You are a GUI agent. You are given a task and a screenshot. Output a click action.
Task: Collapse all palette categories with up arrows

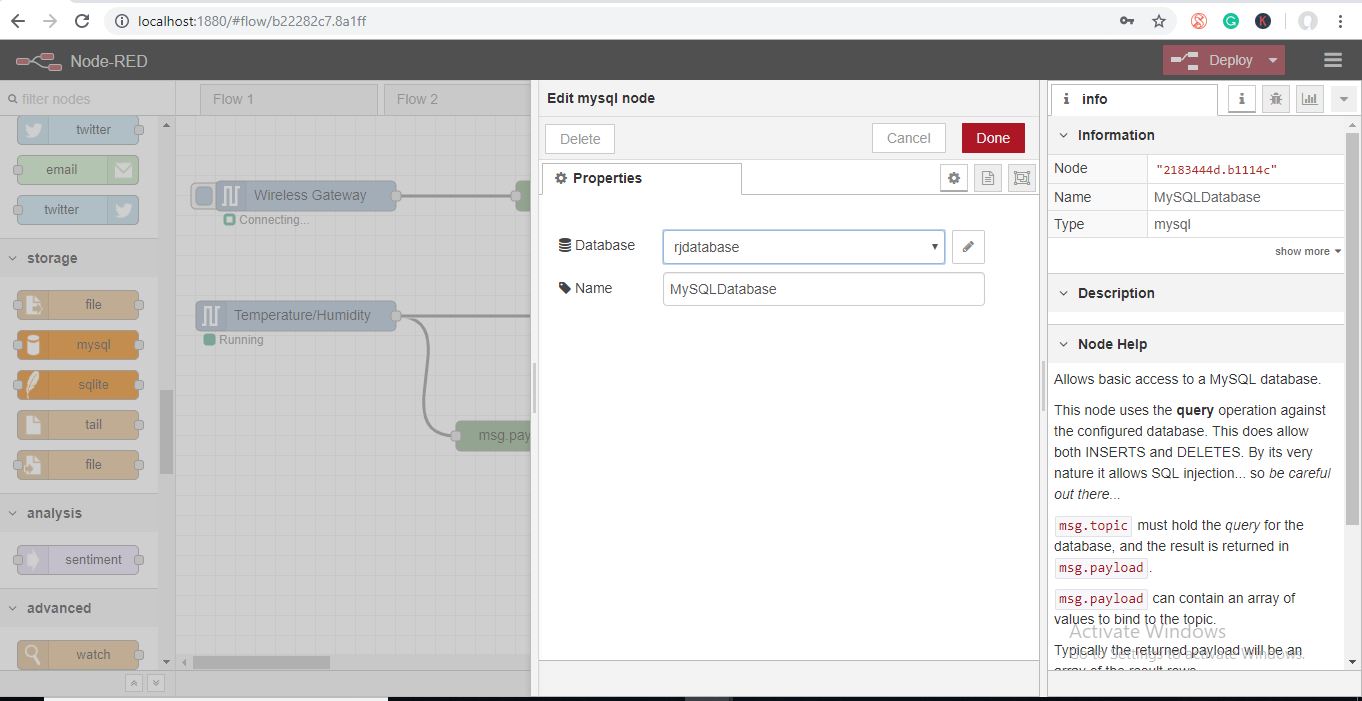click(x=134, y=683)
